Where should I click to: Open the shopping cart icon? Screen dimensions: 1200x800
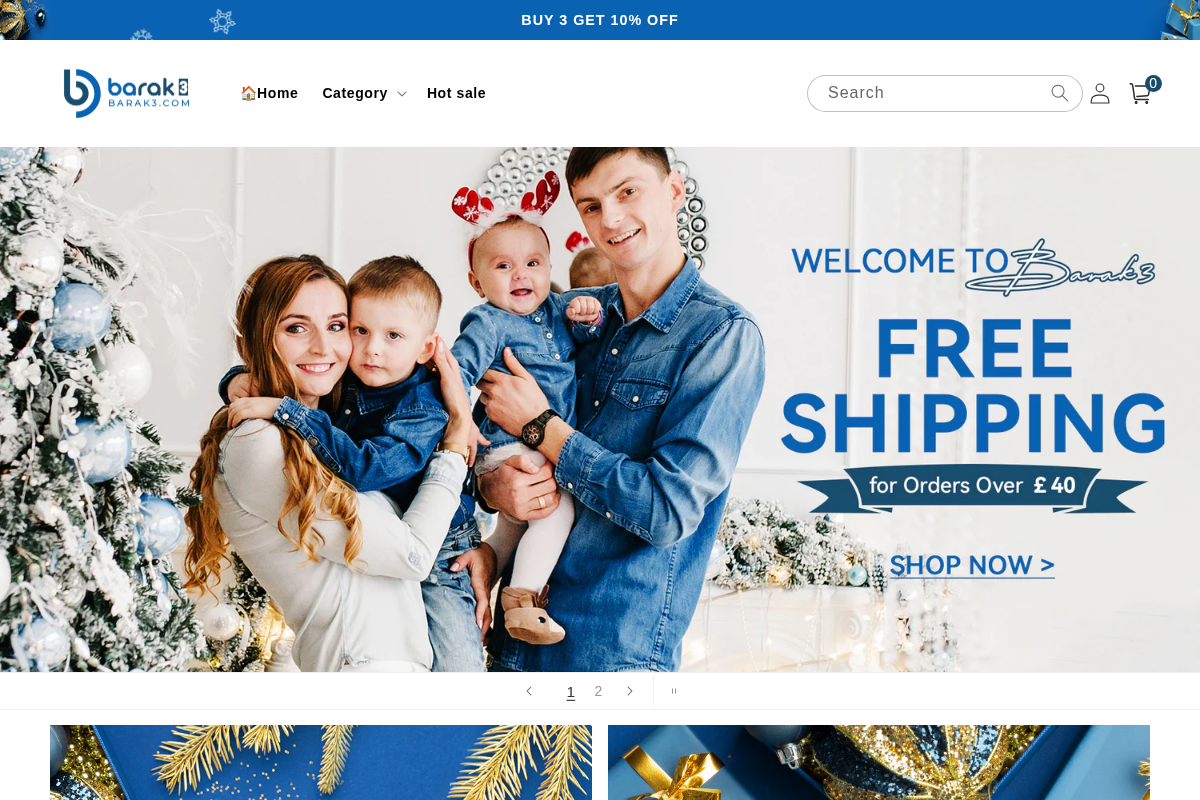coord(1140,93)
